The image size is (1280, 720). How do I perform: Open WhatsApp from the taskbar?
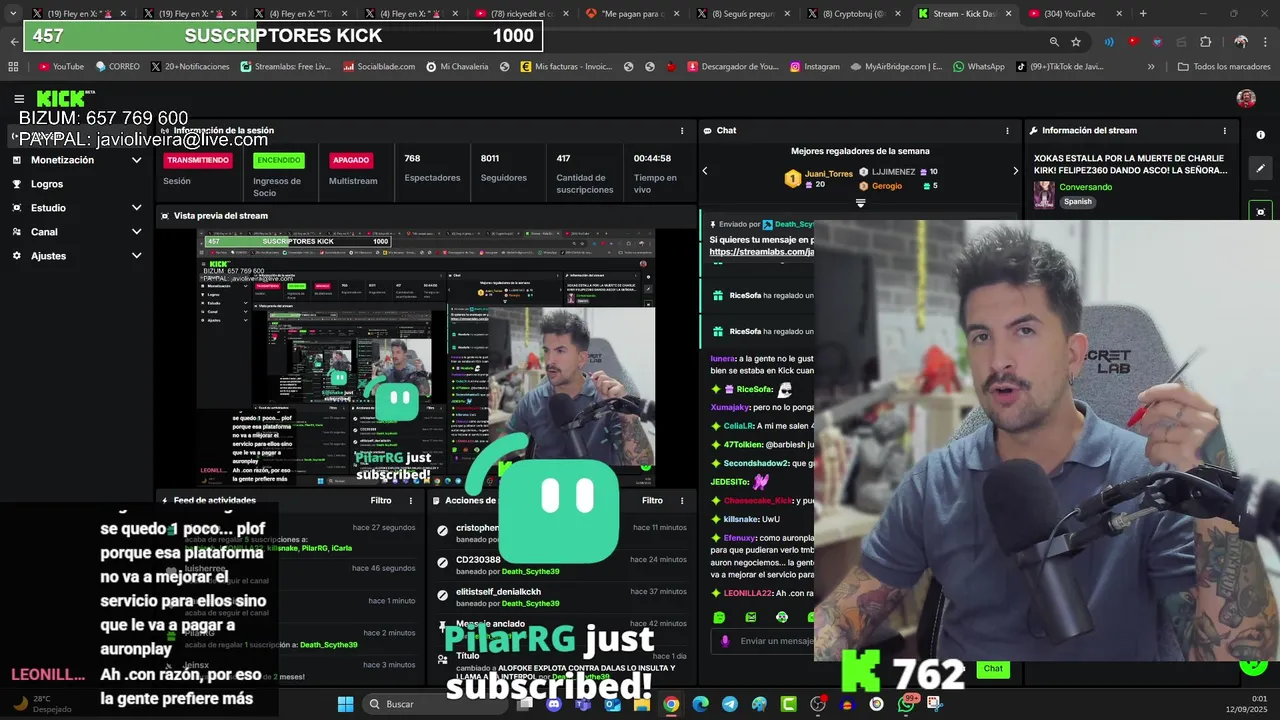coord(905,704)
